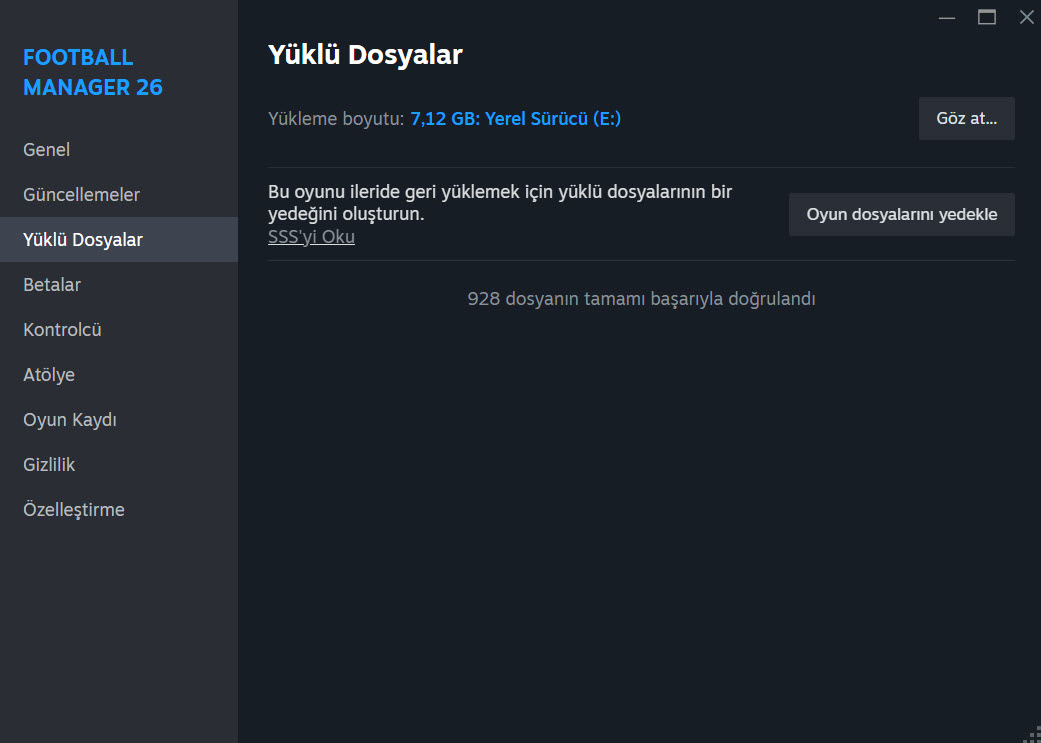Viewport: 1041px width, 743px height.
Task: Open the Kontrolcü settings tab
Action: point(63,330)
